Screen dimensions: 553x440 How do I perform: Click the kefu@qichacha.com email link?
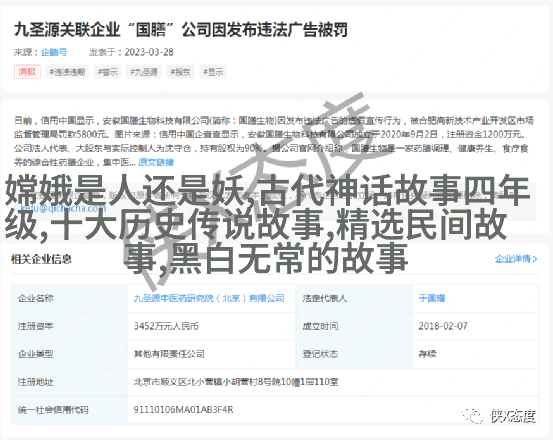[63, 208]
